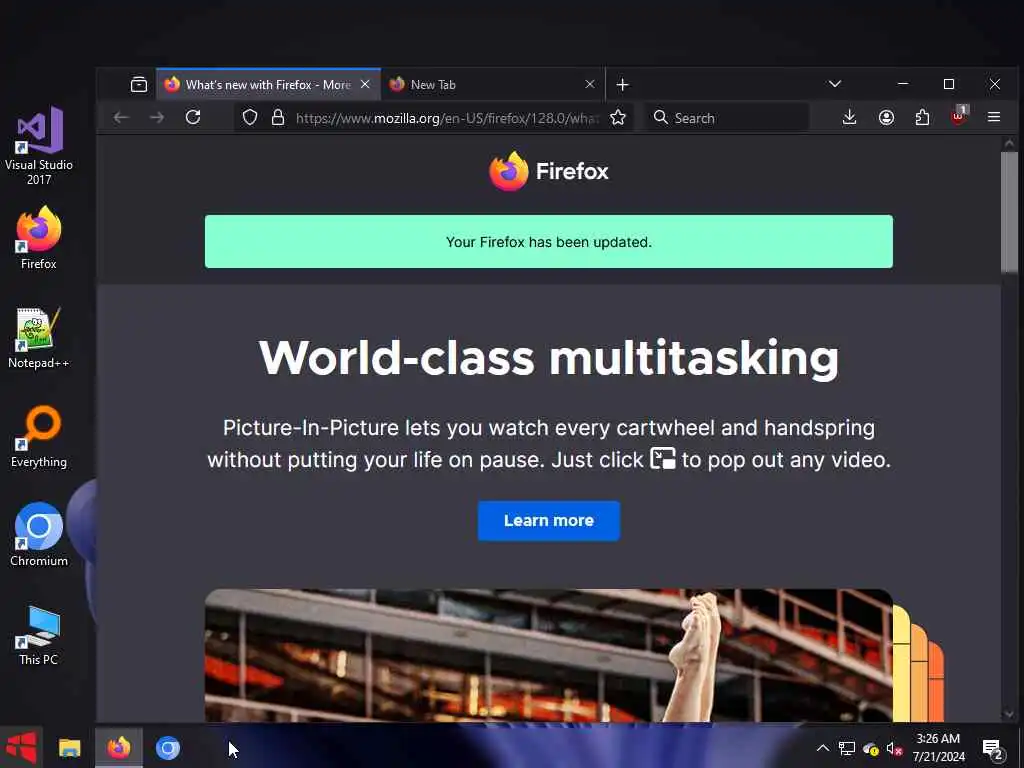Open File Explorer from the taskbar
This screenshot has width=1024, height=768.
pos(70,748)
